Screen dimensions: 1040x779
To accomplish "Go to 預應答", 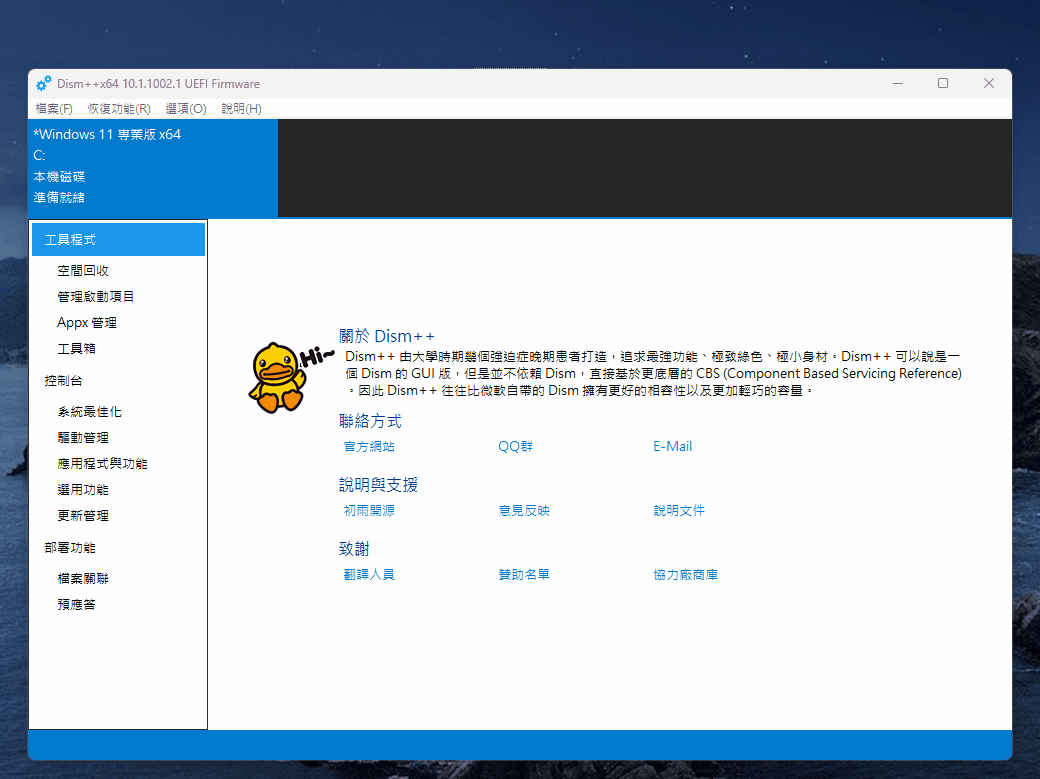I will (x=76, y=604).
